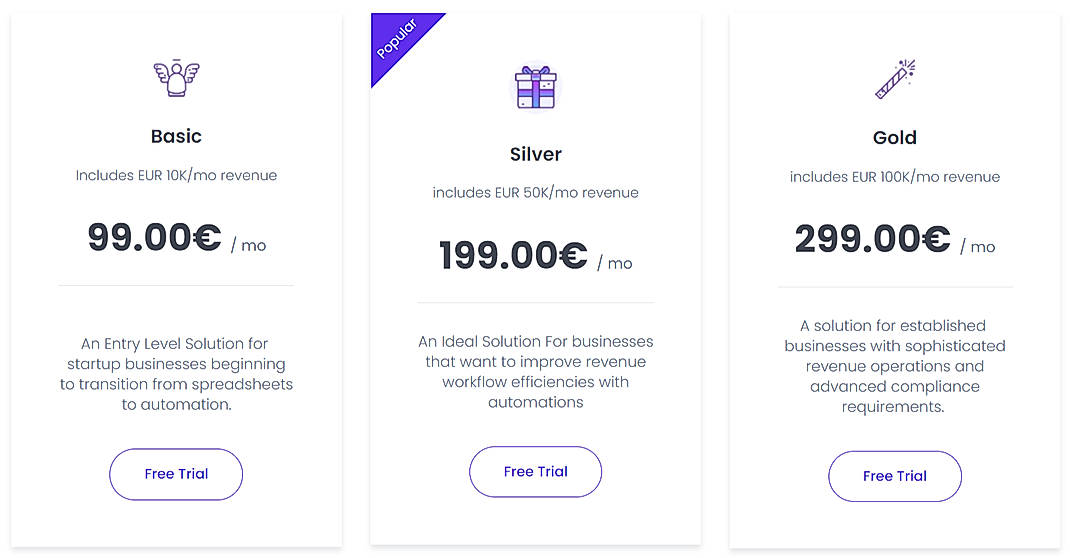
Task: Click the established businesses description on Gold
Action: 895,366
